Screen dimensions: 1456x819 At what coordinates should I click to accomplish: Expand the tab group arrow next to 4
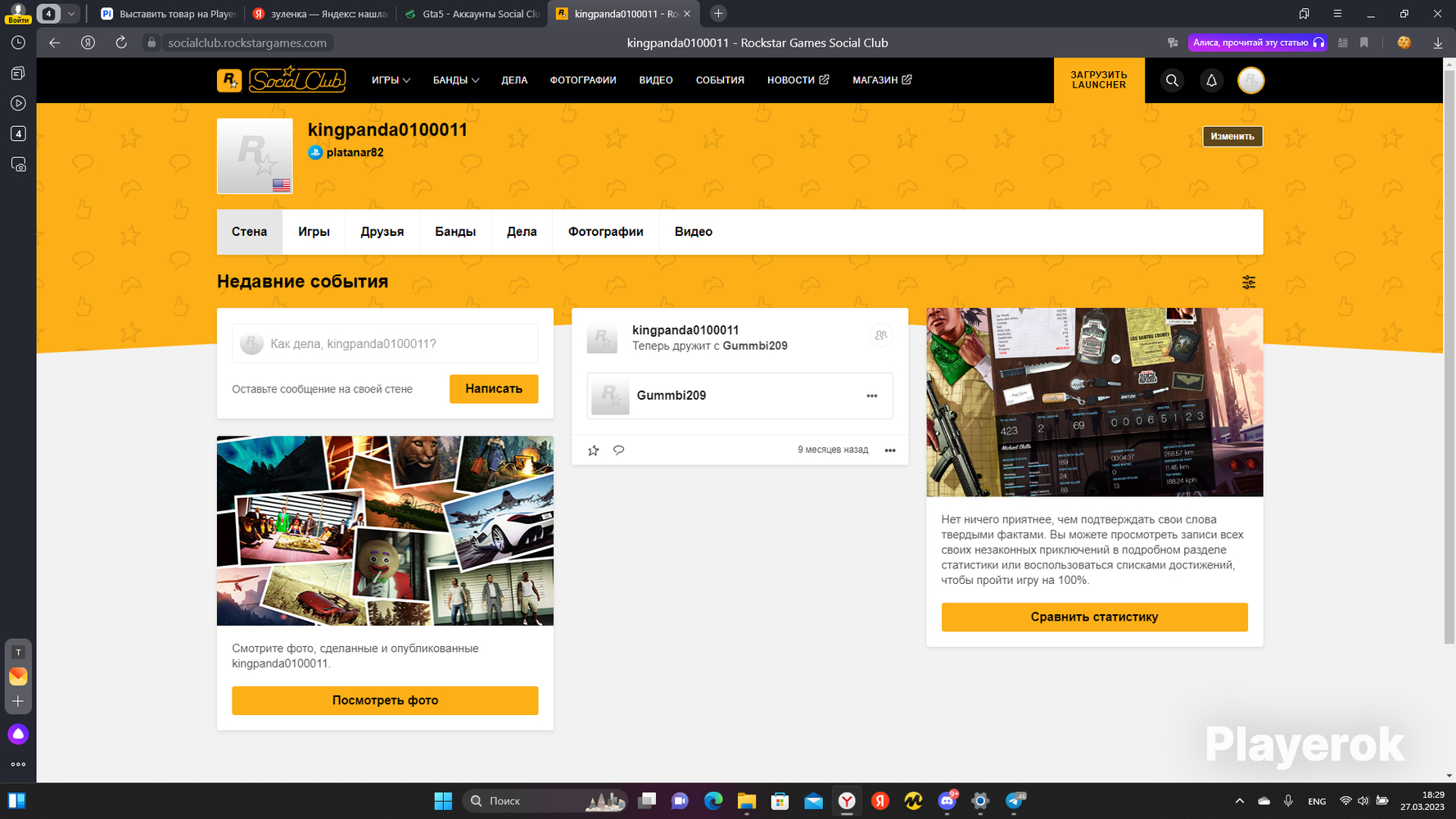pyautogui.click(x=71, y=14)
